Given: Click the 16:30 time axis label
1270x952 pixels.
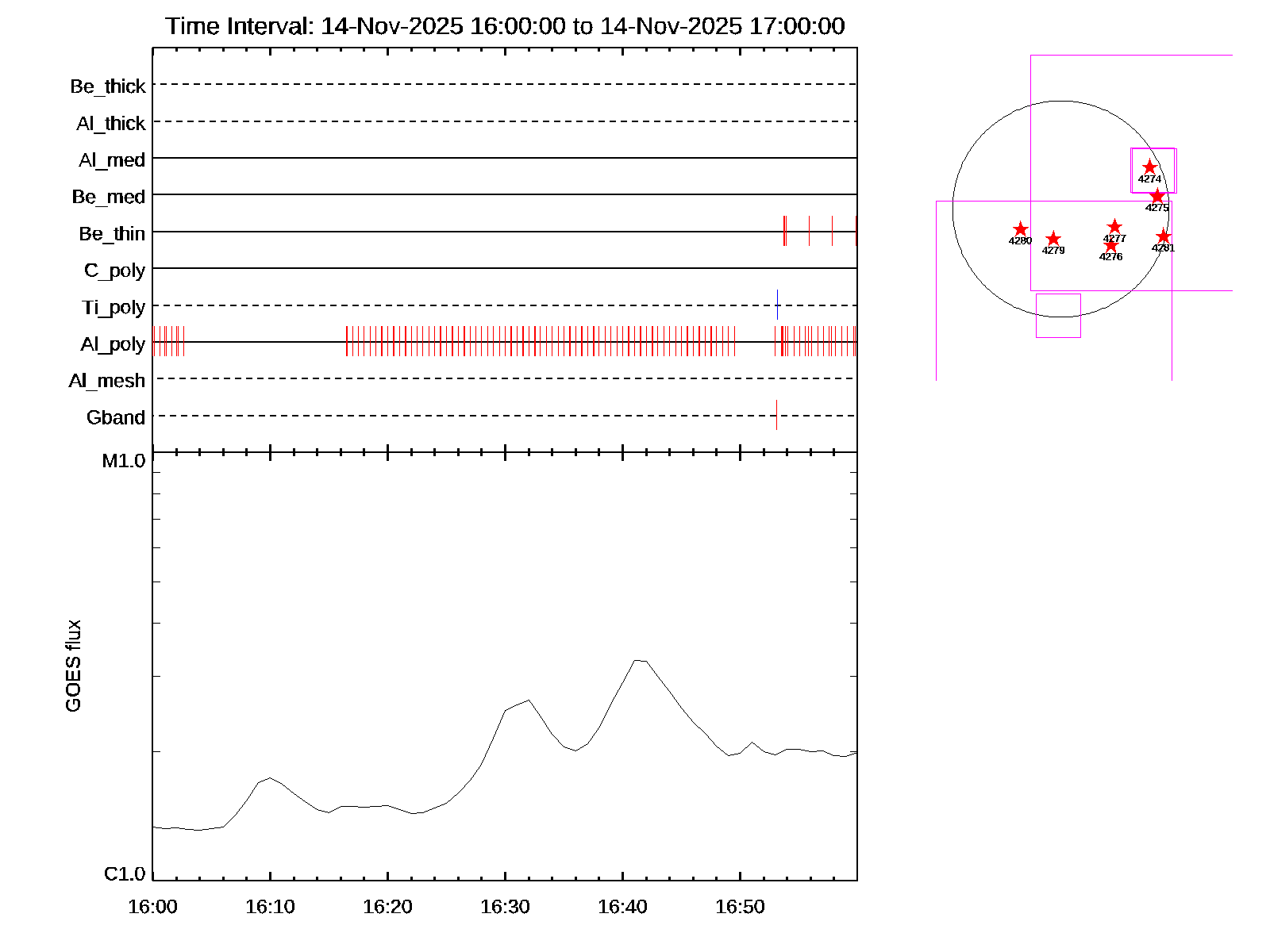Looking at the screenshot, I should 505,907.
